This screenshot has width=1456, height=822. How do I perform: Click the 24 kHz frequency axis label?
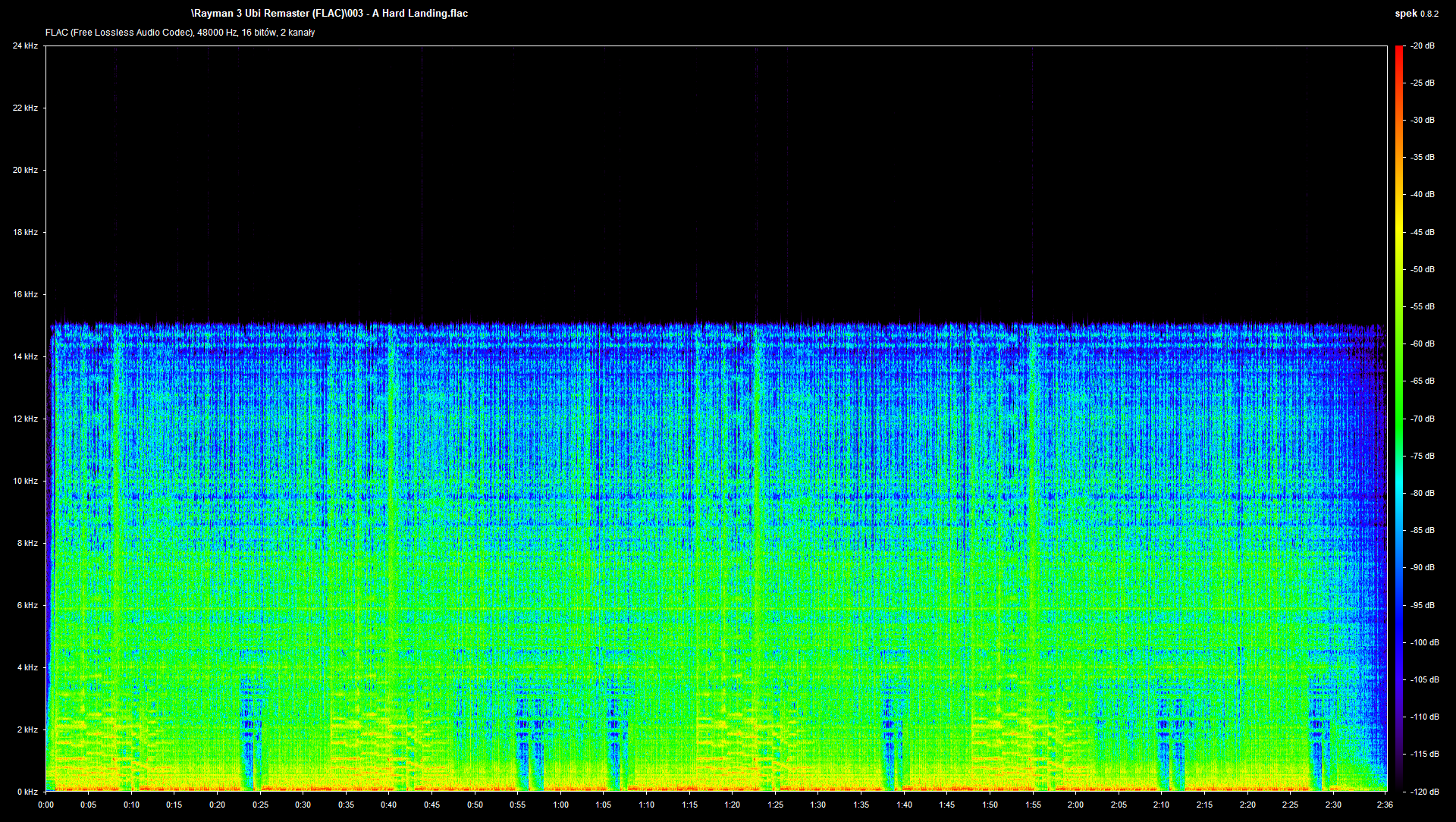25,45
